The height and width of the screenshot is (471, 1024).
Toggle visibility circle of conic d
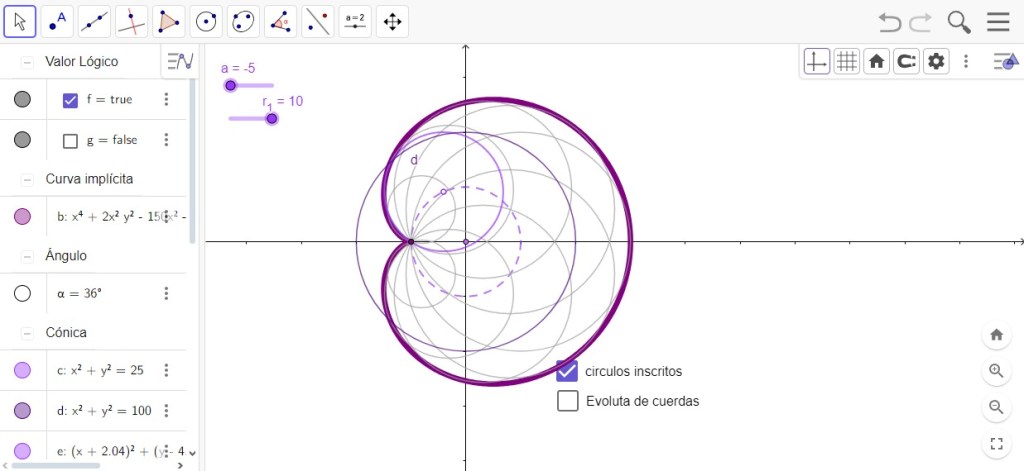pos(22,410)
